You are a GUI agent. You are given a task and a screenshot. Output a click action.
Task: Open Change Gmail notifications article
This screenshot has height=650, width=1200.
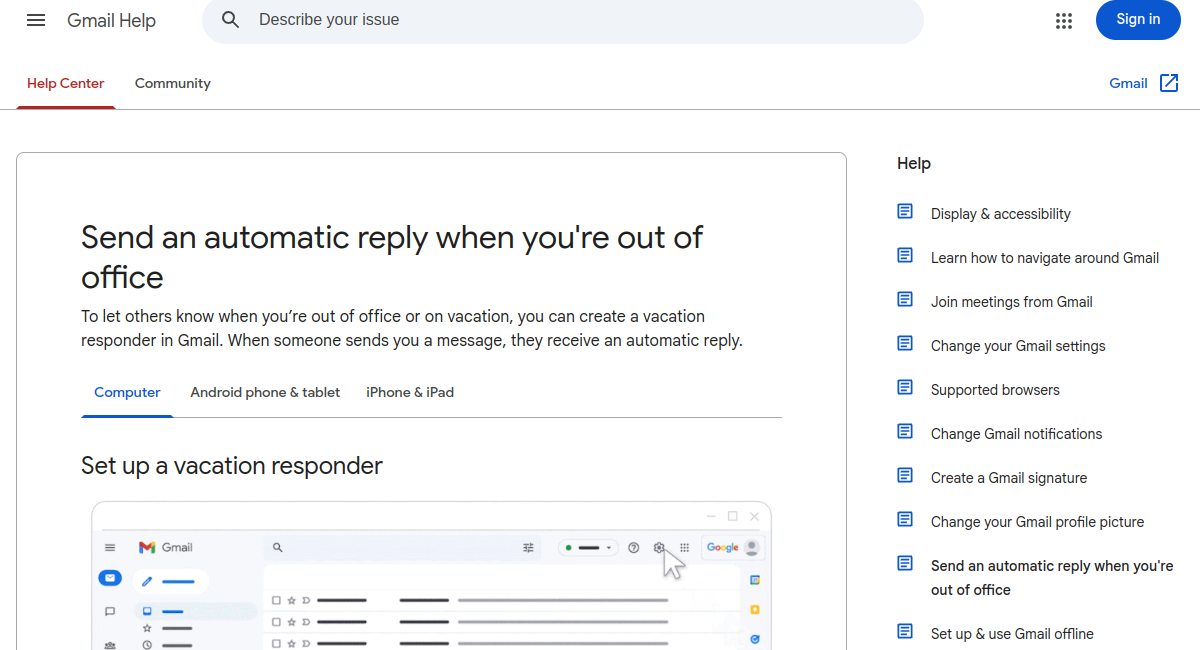1016,434
